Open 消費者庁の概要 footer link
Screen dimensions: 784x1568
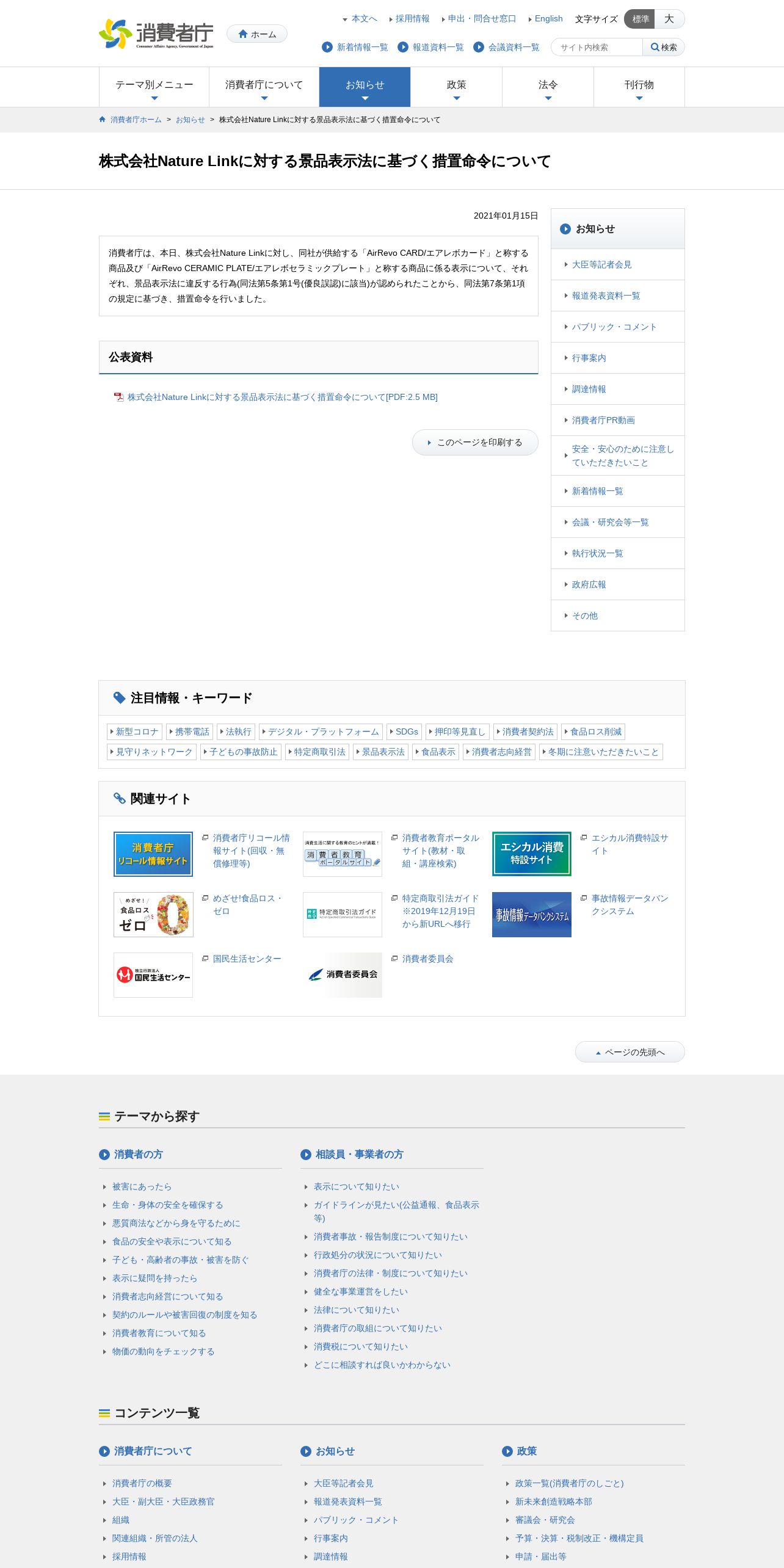point(142,1483)
